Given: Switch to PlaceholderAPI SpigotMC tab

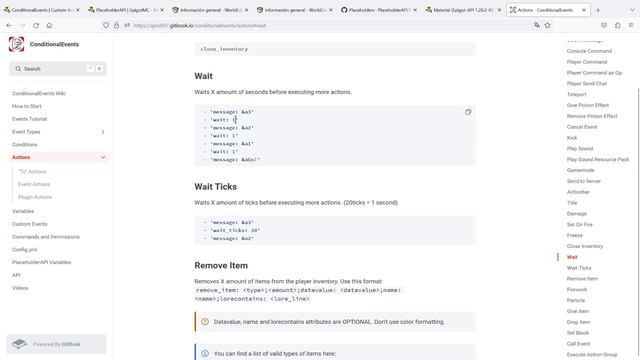Looking at the screenshot, I should point(126,10).
